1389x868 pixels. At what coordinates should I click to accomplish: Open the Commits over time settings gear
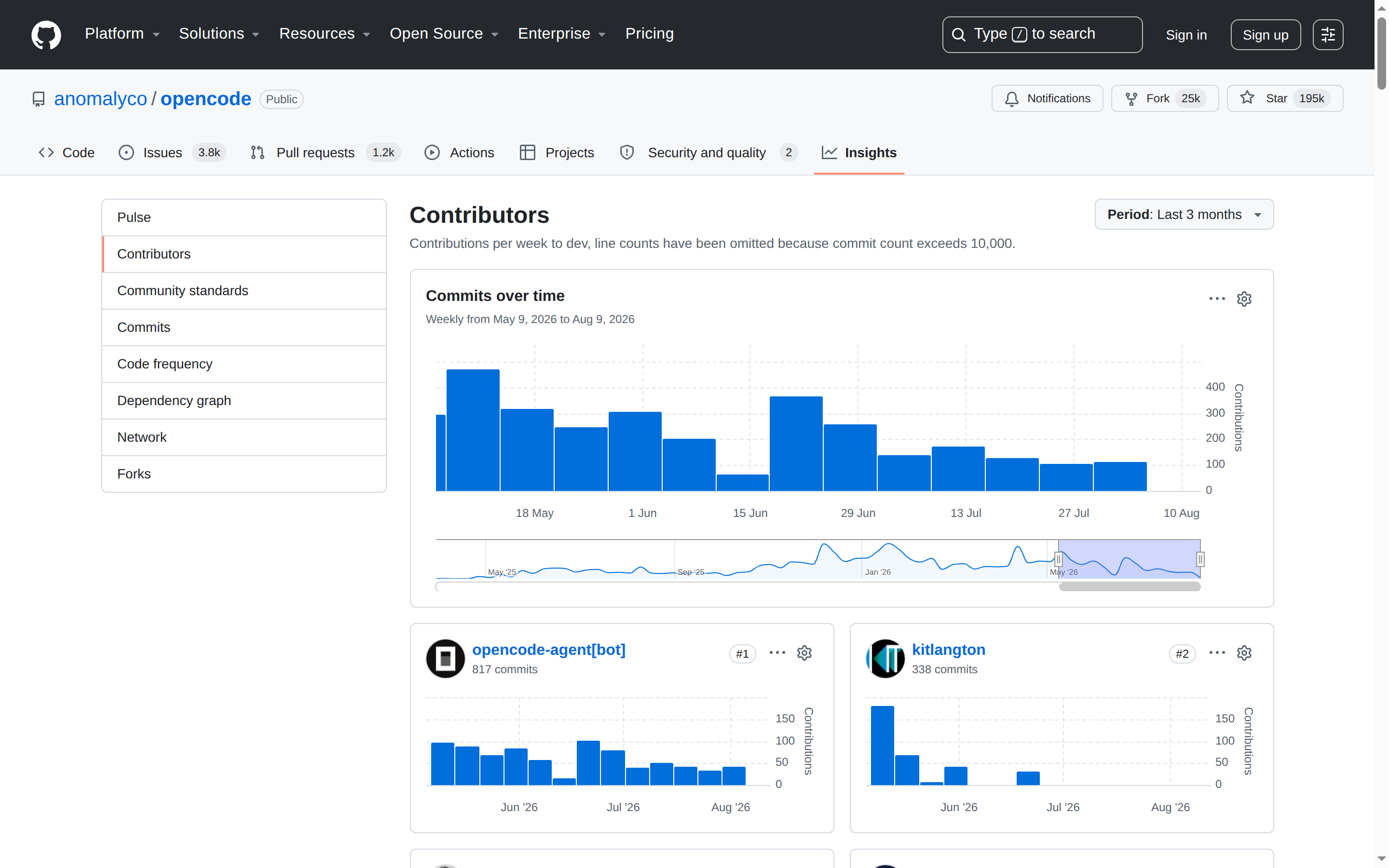tap(1244, 298)
